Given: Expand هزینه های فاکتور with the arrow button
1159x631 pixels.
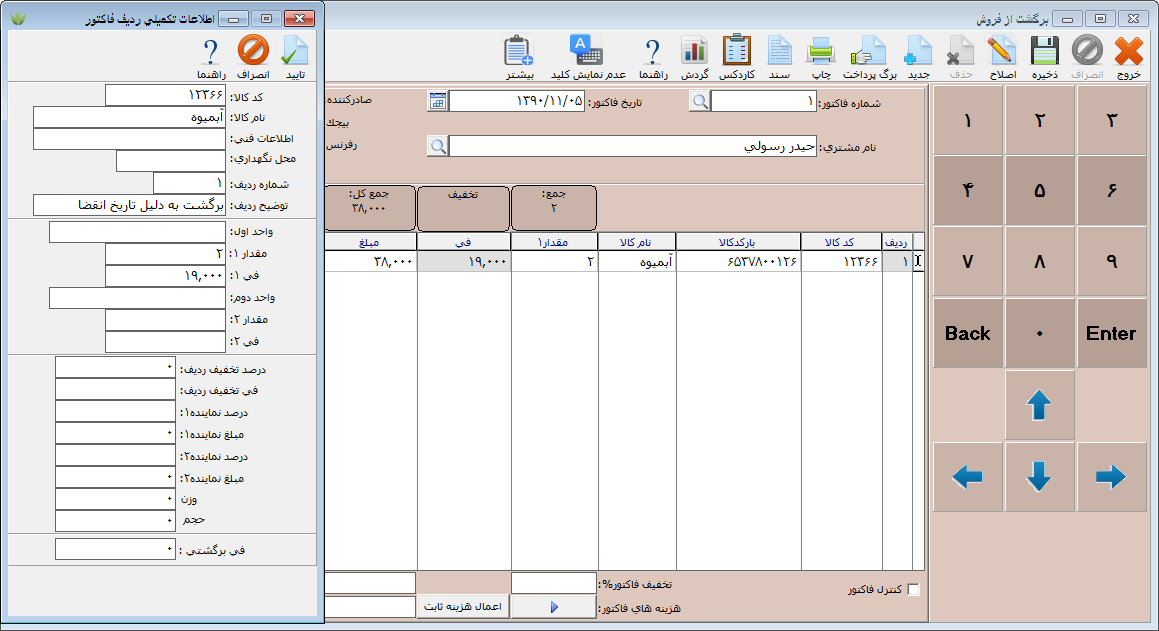Looking at the screenshot, I should [554, 607].
